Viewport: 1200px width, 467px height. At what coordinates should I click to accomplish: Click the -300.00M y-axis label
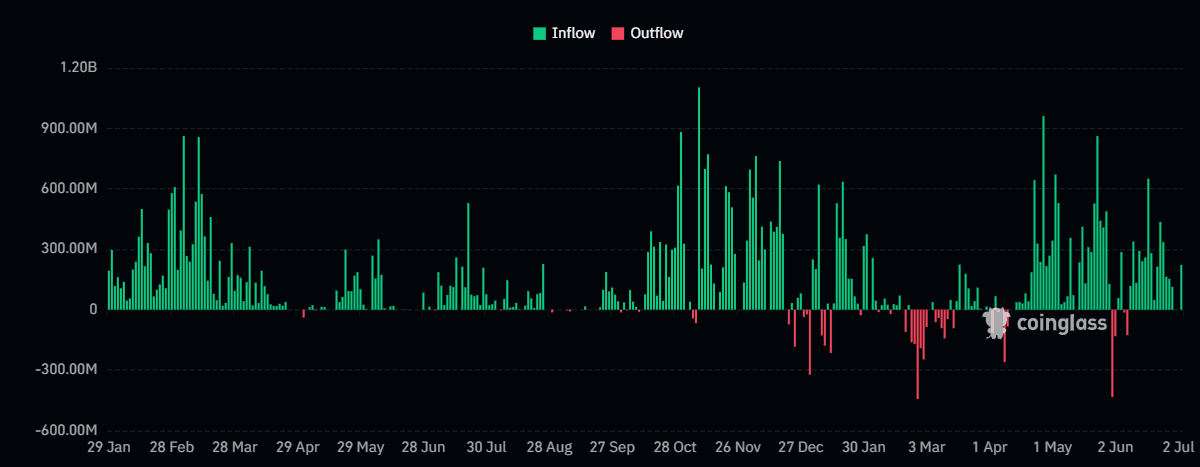62,369
